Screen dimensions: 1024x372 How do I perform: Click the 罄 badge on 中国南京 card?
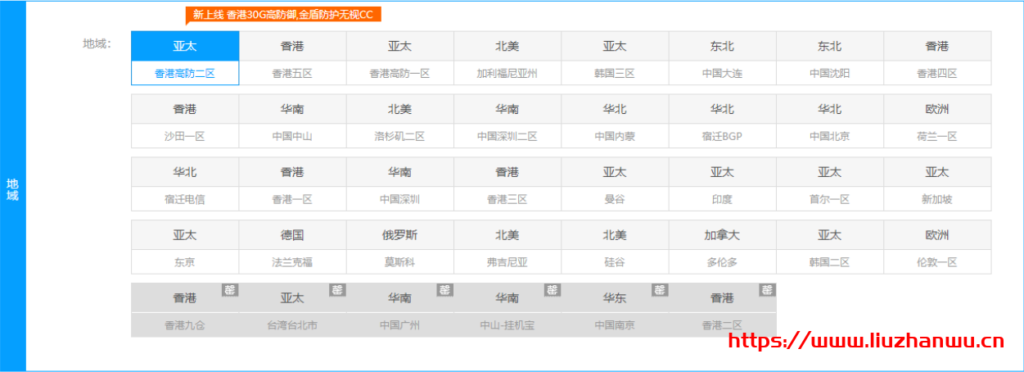click(x=660, y=290)
